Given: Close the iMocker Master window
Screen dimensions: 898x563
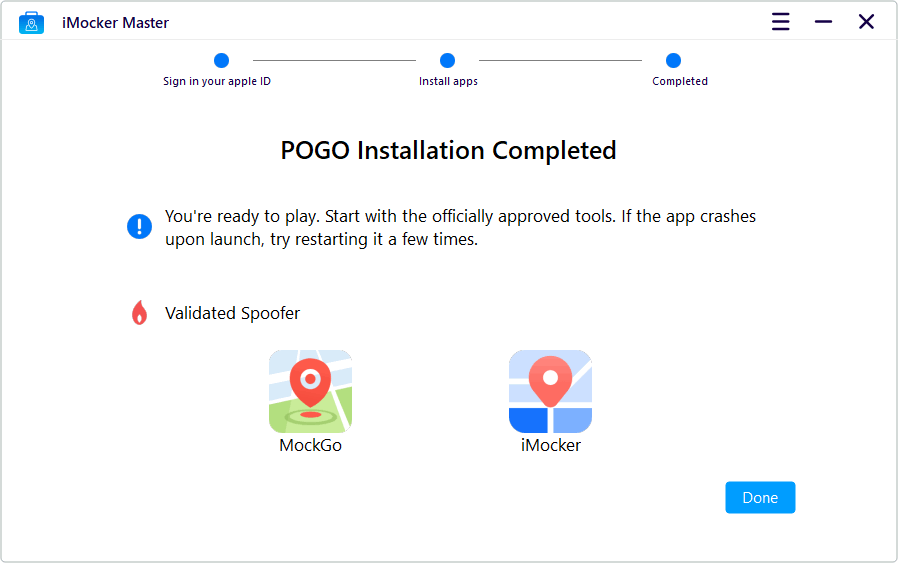Looking at the screenshot, I should (x=866, y=22).
